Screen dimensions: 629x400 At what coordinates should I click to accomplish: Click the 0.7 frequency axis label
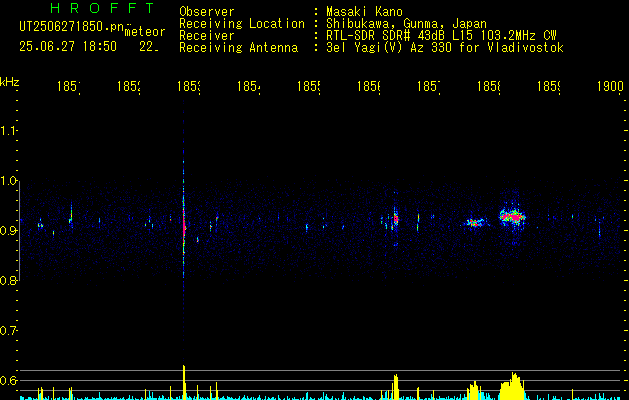8,331
